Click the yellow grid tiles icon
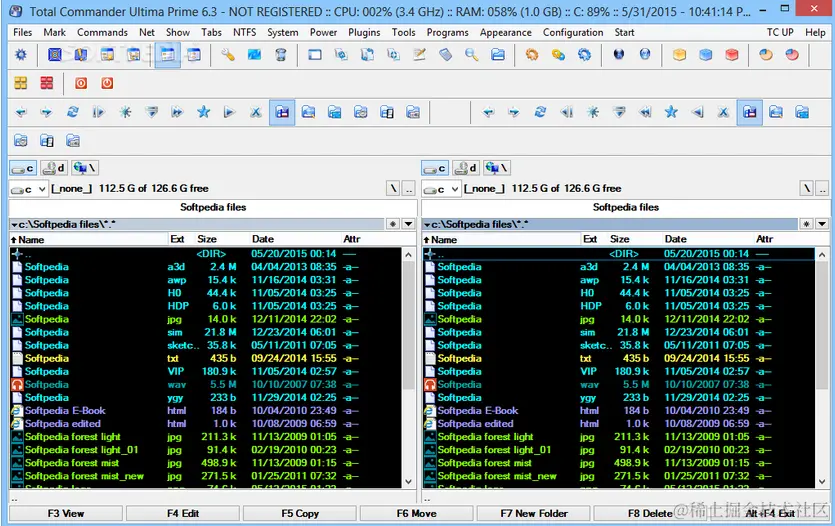835x526 pixels. coord(21,83)
